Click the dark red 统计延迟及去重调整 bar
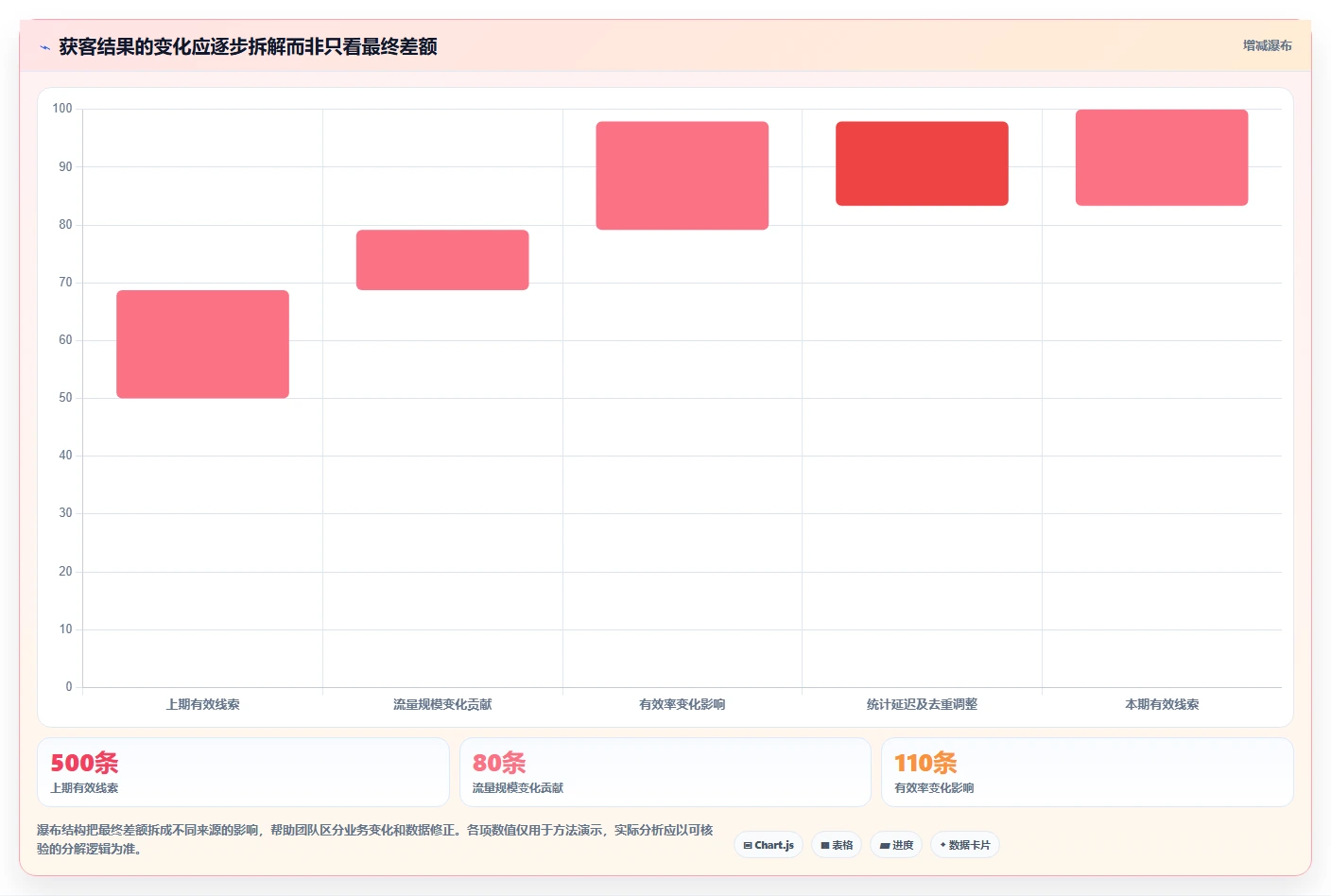The height and width of the screenshot is (896, 1331). 922,164
